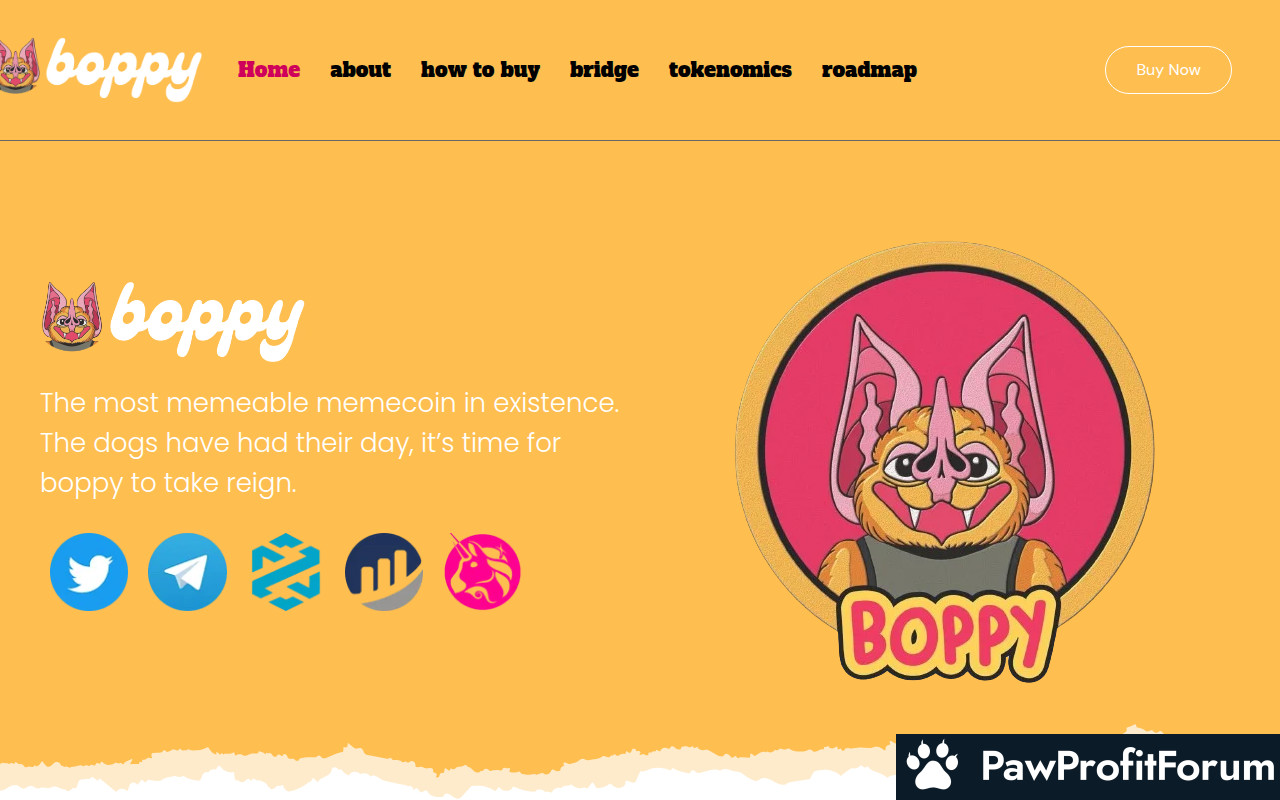Jump to the tokenomics section

730,69
